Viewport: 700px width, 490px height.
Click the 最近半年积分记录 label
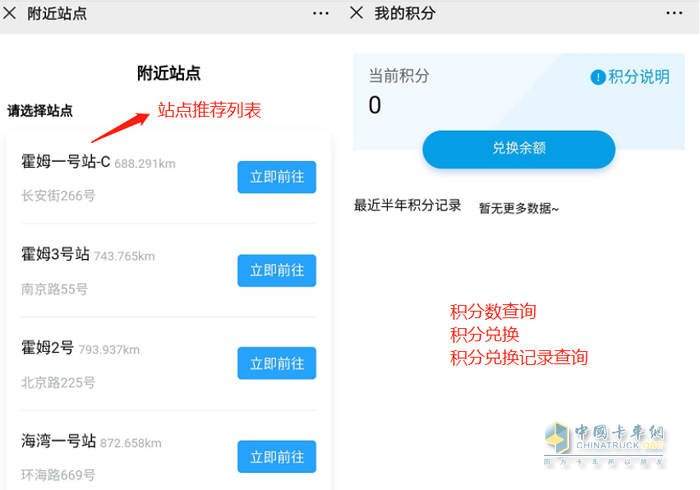[x=407, y=206]
